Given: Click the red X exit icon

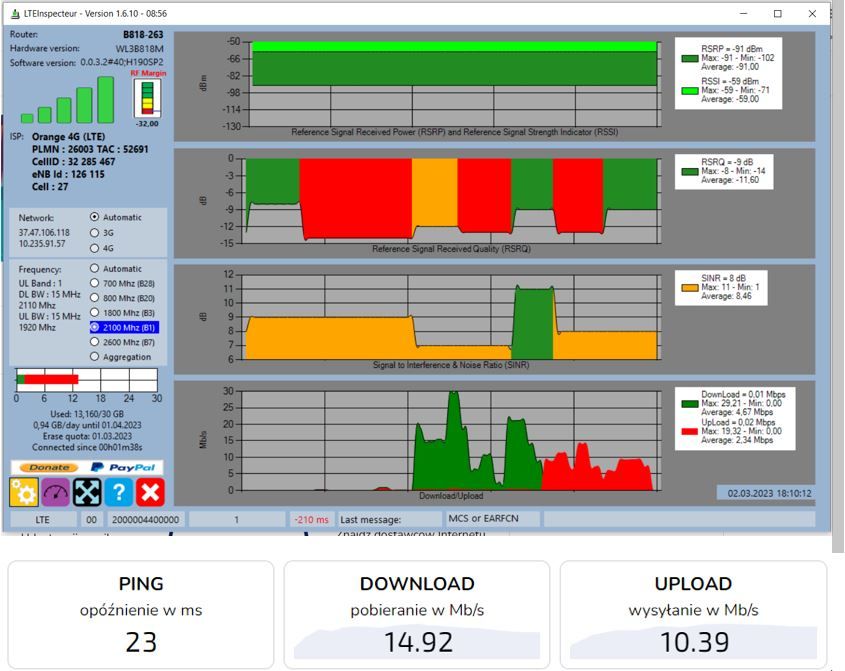Looking at the screenshot, I should pyautogui.click(x=150, y=492).
